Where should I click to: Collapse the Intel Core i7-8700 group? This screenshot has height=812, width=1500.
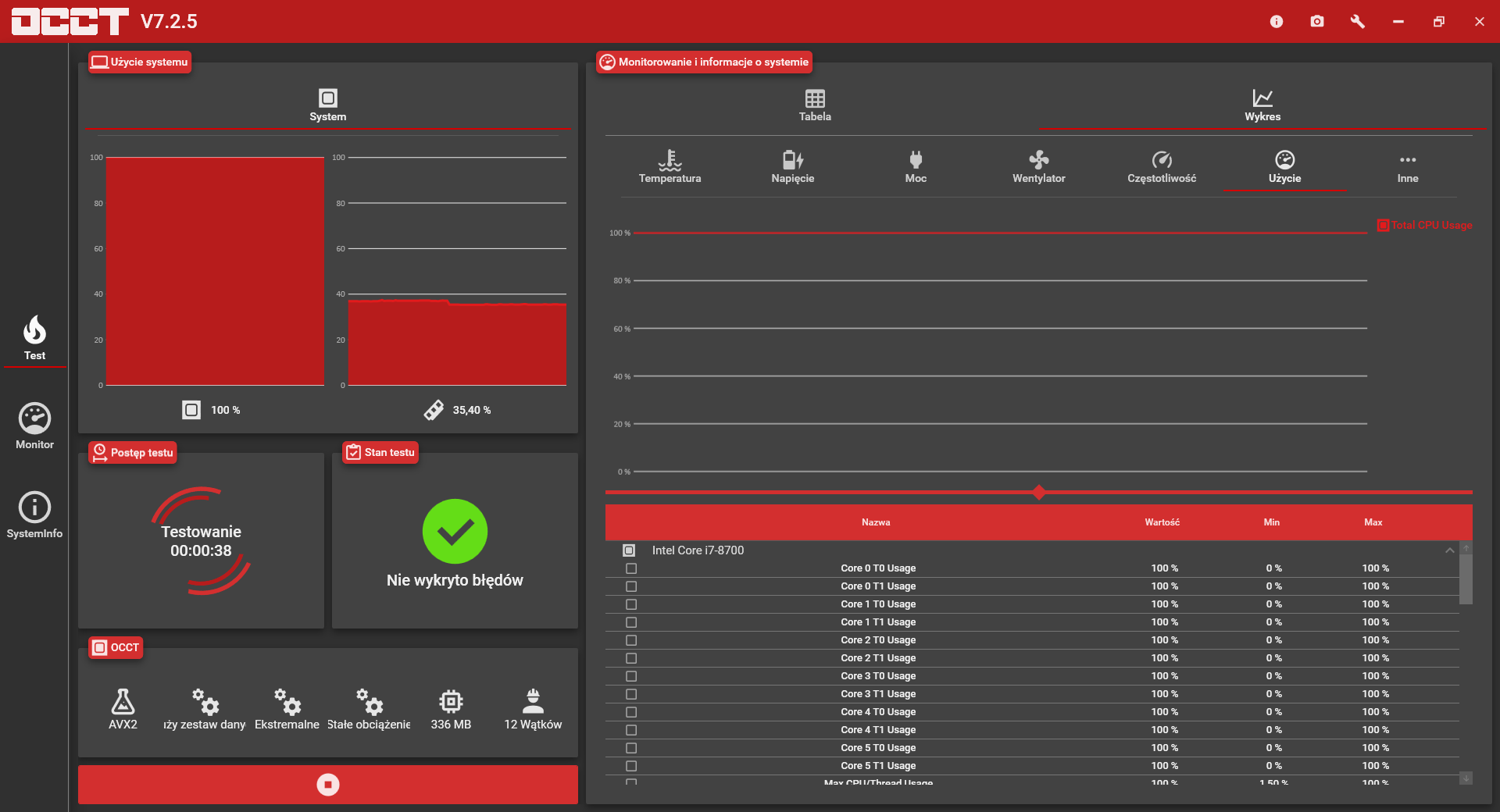click(x=1450, y=550)
